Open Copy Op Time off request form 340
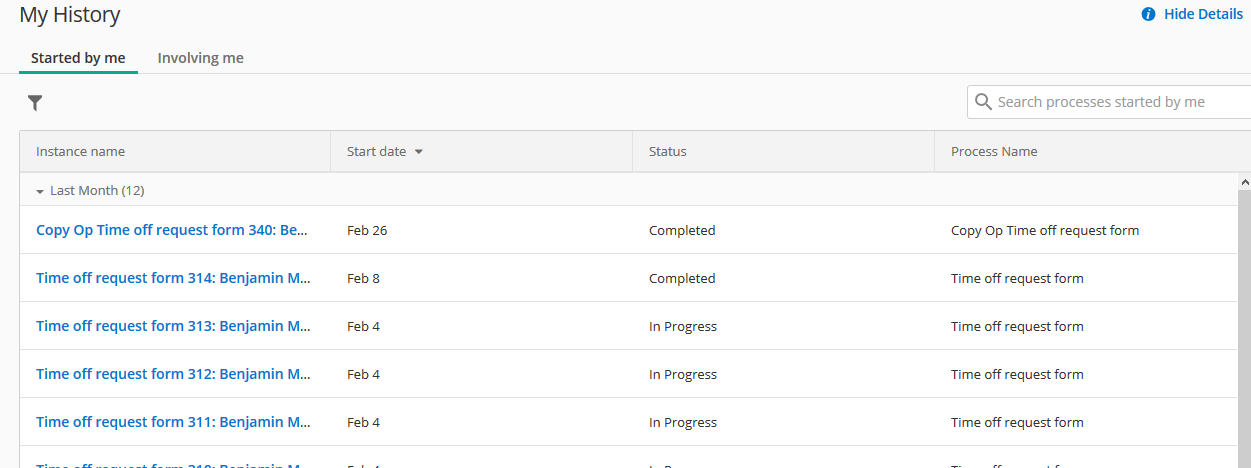 point(173,230)
